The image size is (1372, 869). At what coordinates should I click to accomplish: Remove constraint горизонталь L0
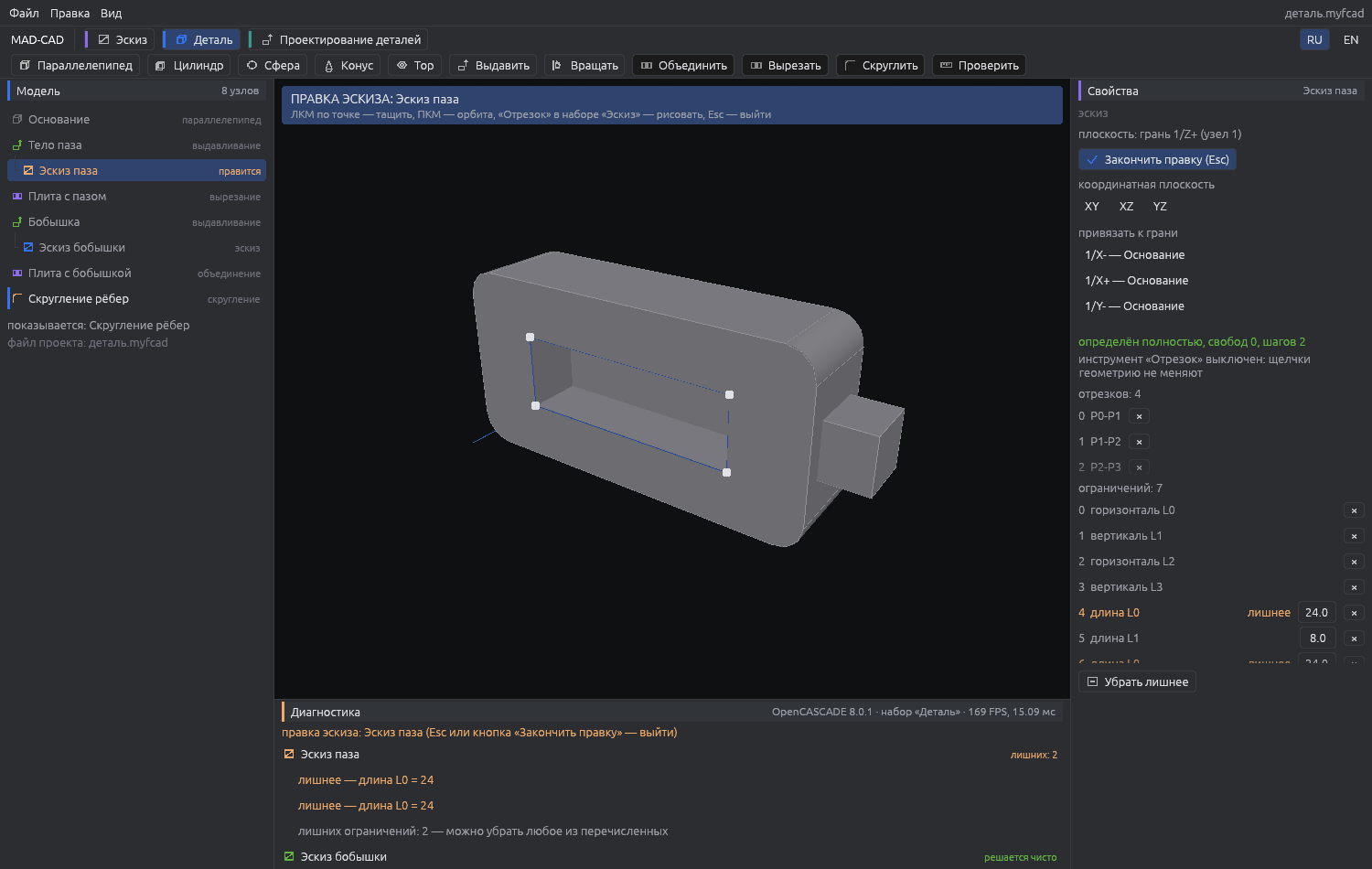coord(1354,510)
